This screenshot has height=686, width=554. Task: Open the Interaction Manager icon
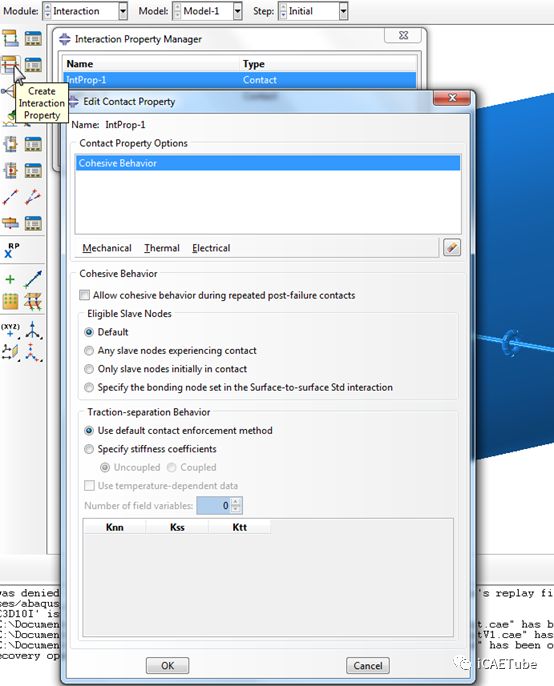click(x=33, y=38)
